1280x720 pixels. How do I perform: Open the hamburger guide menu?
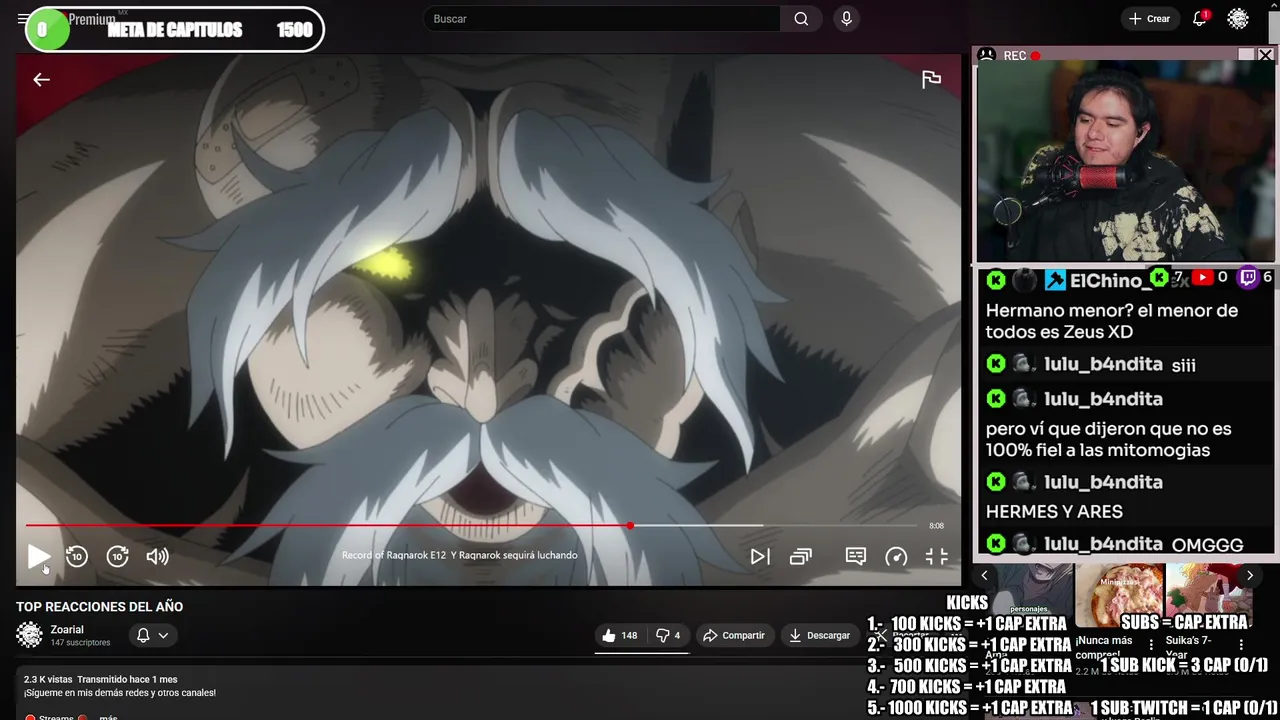[x=23, y=19]
